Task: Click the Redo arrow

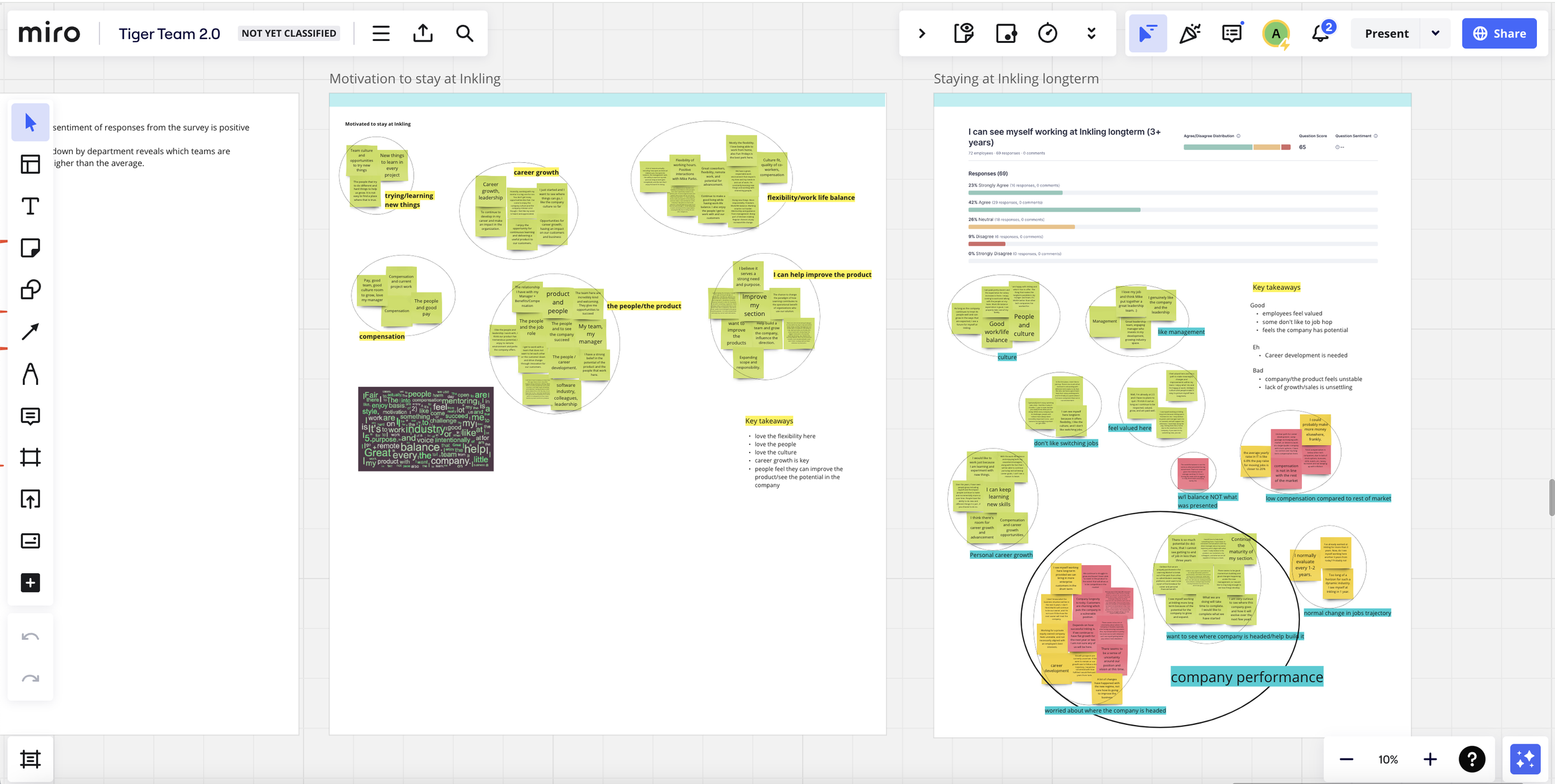Action: (30, 678)
